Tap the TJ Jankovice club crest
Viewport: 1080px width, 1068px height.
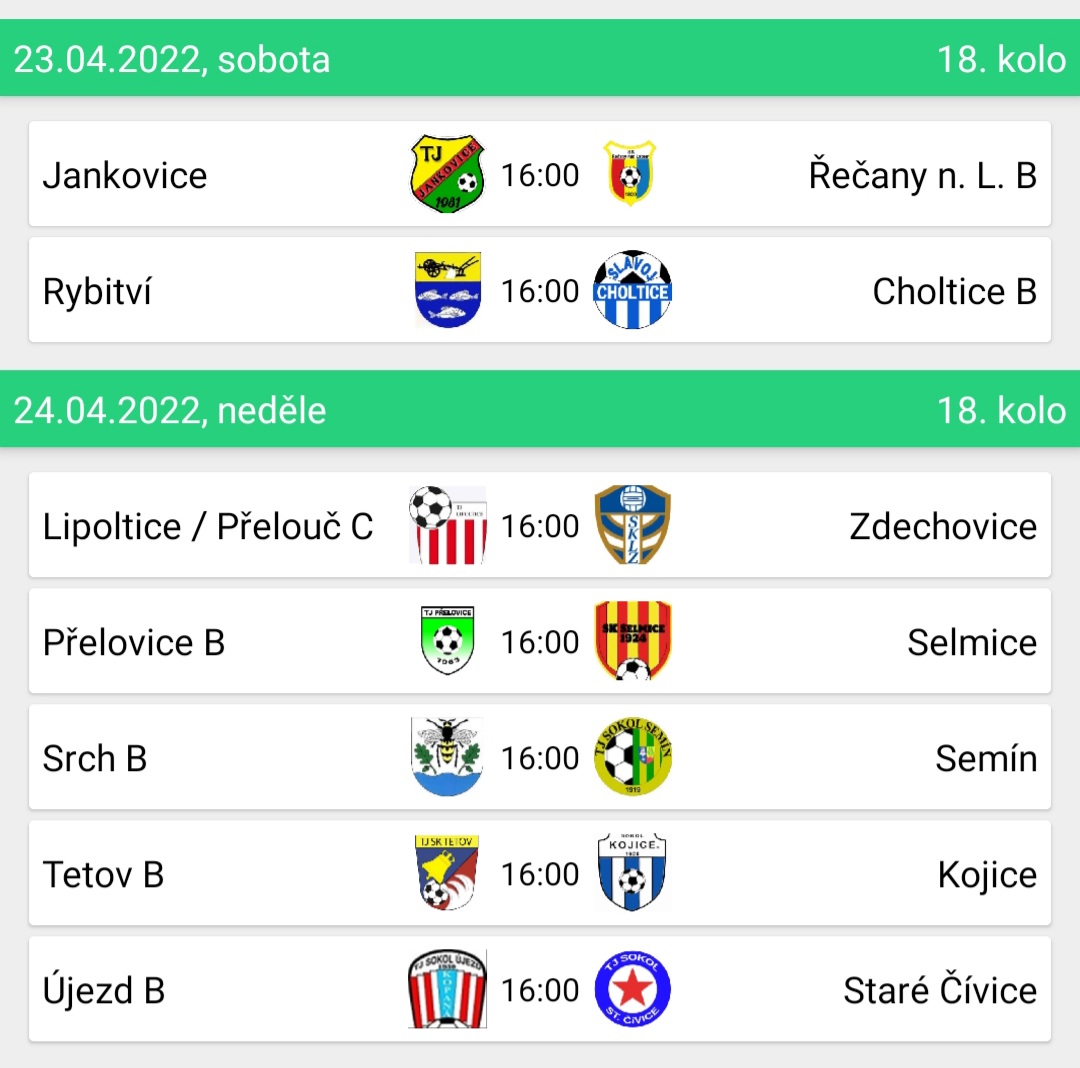click(x=448, y=174)
